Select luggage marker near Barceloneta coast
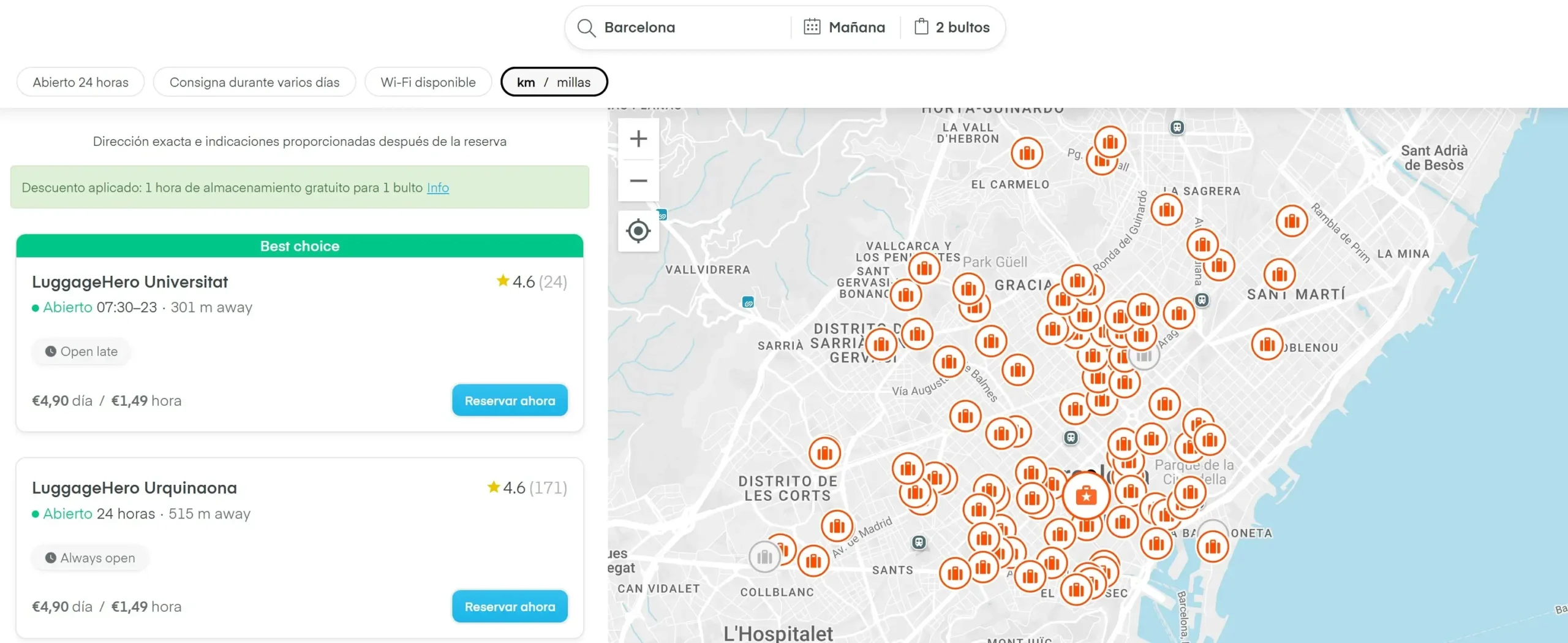This screenshot has height=643, width=1568. [x=1213, y=547]
